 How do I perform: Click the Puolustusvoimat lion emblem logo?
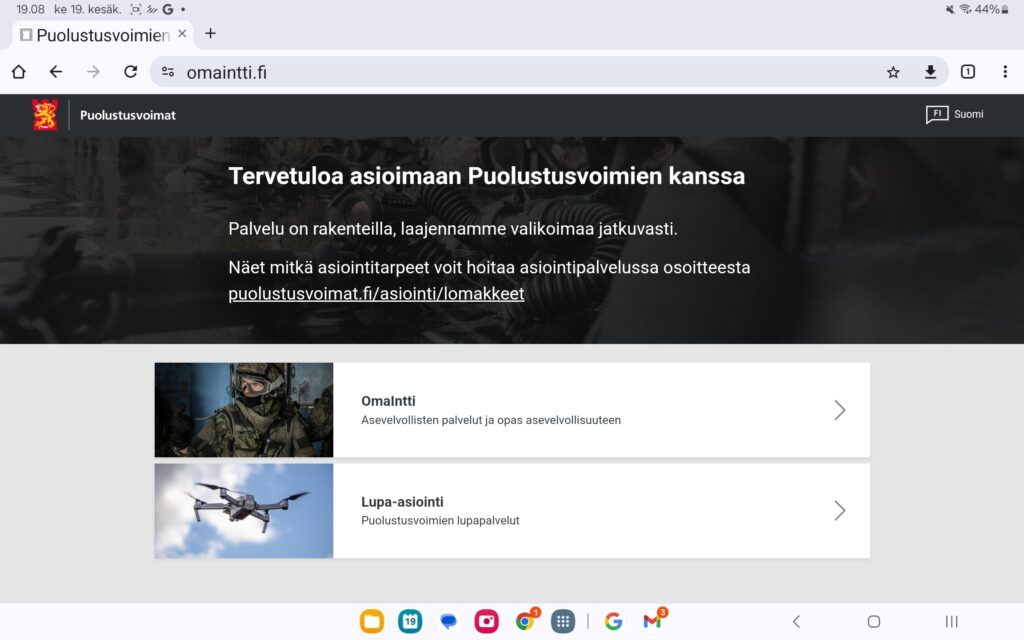click(x=45, y=115)
